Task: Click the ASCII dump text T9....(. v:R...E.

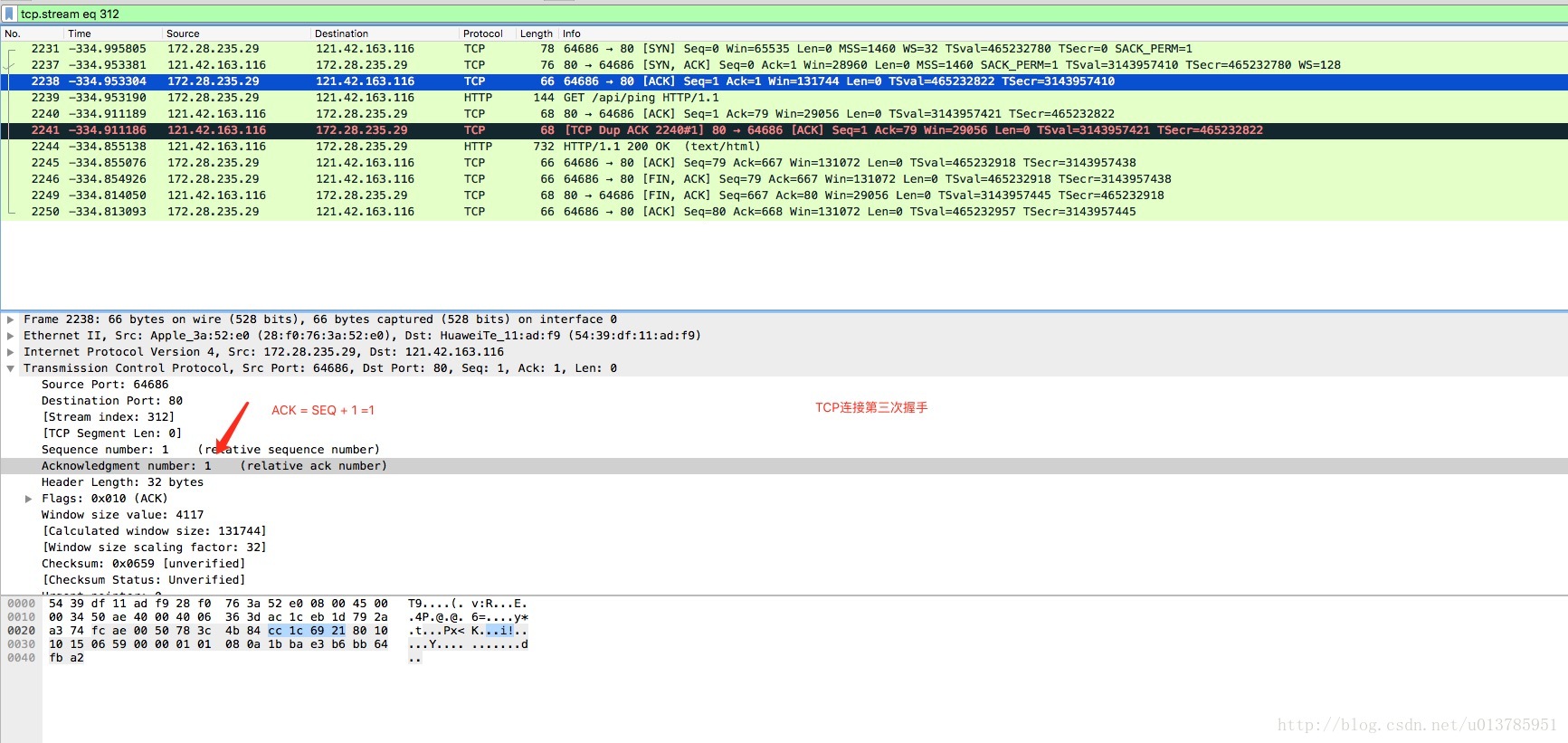Action: (468, 604)
